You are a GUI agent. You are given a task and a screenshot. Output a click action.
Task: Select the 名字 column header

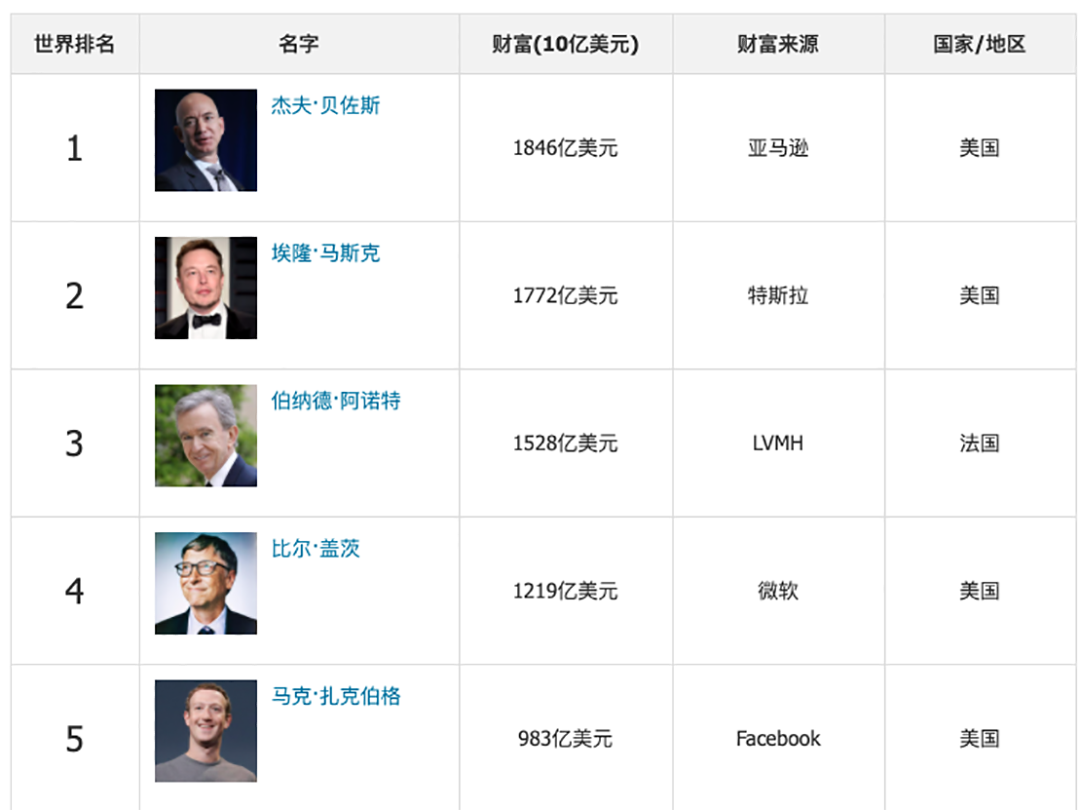tap(299, 44)
